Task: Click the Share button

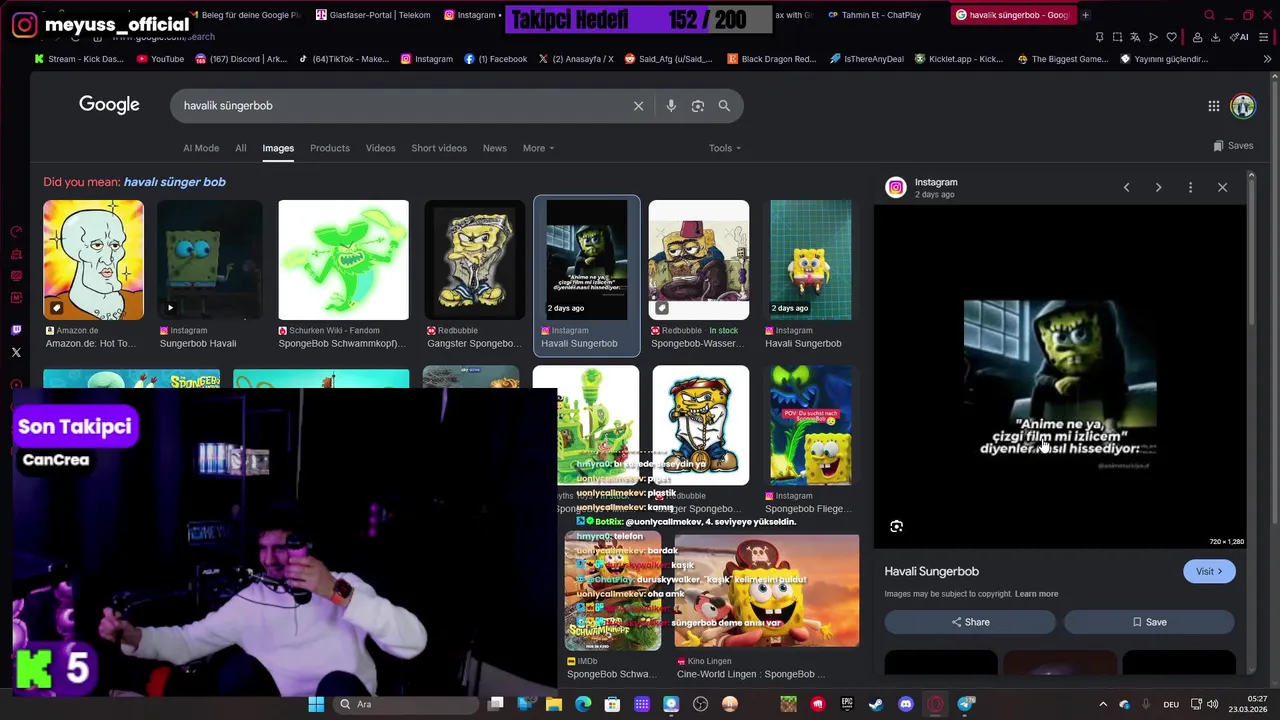Action: coord(970,622)
